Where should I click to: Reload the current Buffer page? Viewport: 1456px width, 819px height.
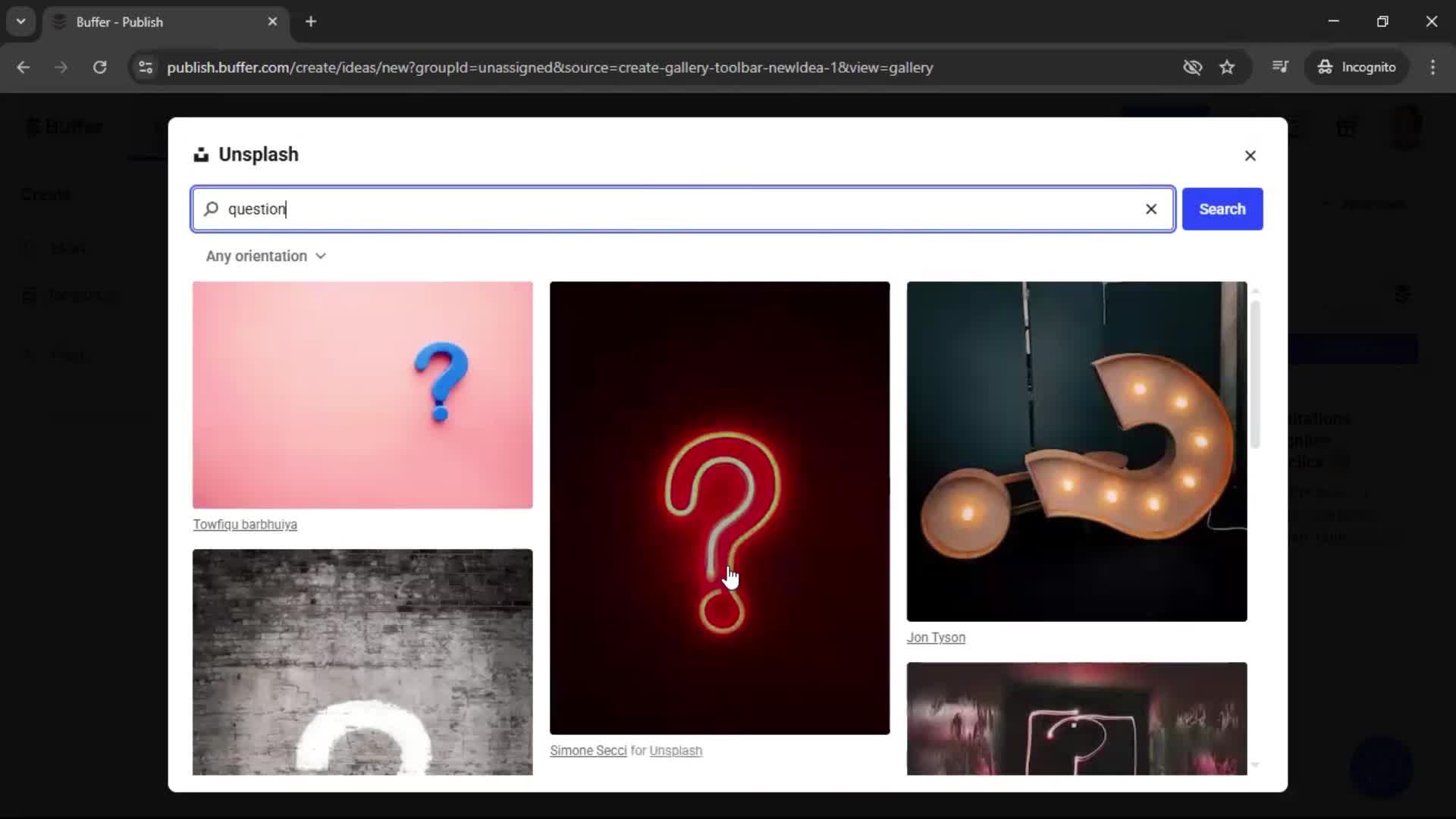99,67
